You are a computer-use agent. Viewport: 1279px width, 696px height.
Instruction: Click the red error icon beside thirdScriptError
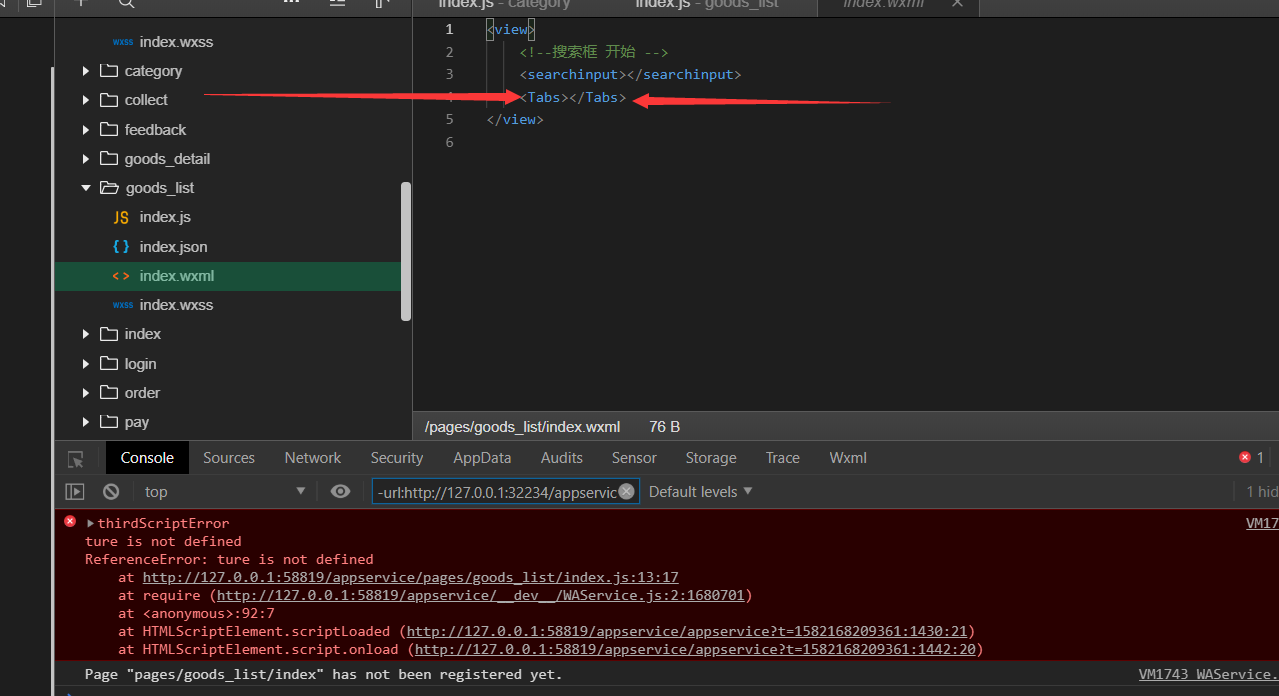coord(70,522)
